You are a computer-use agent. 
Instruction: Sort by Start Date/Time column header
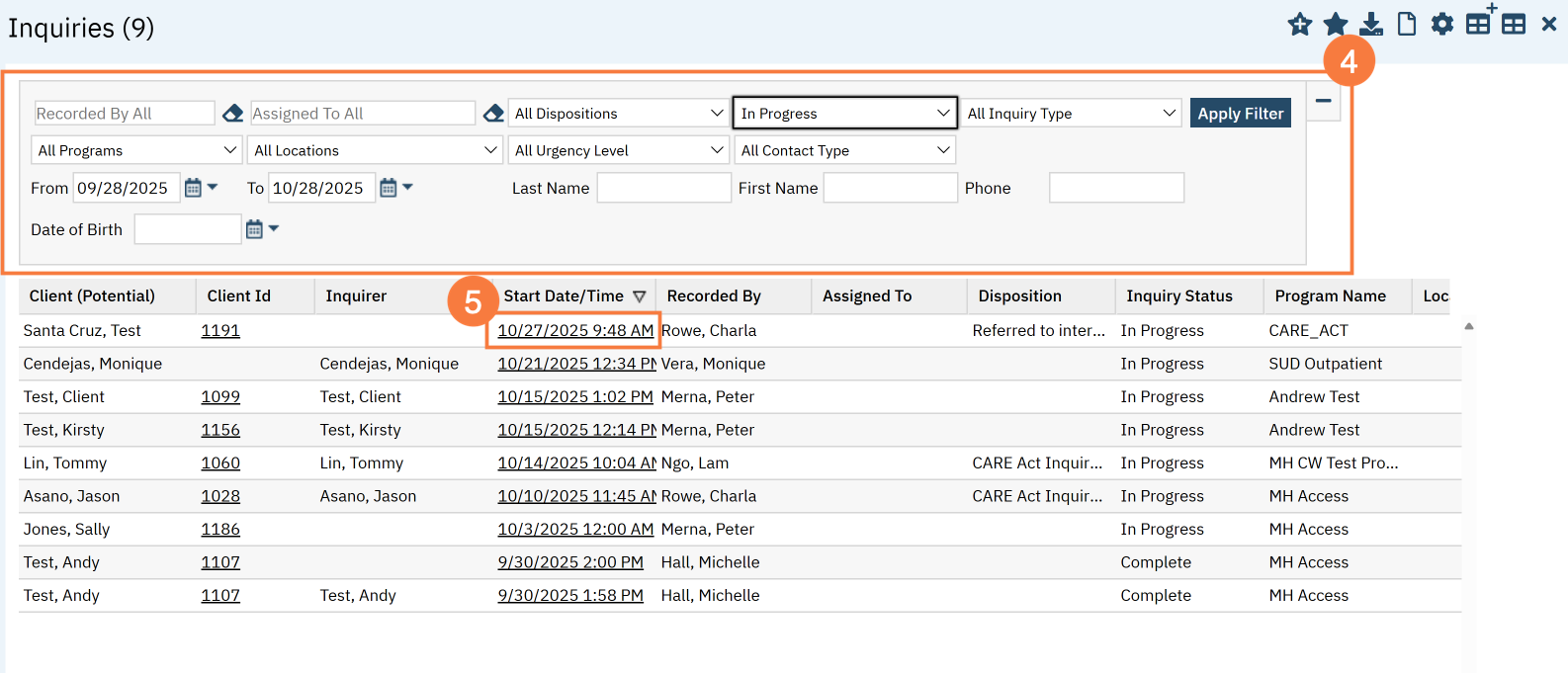click(x=564, y=295)
